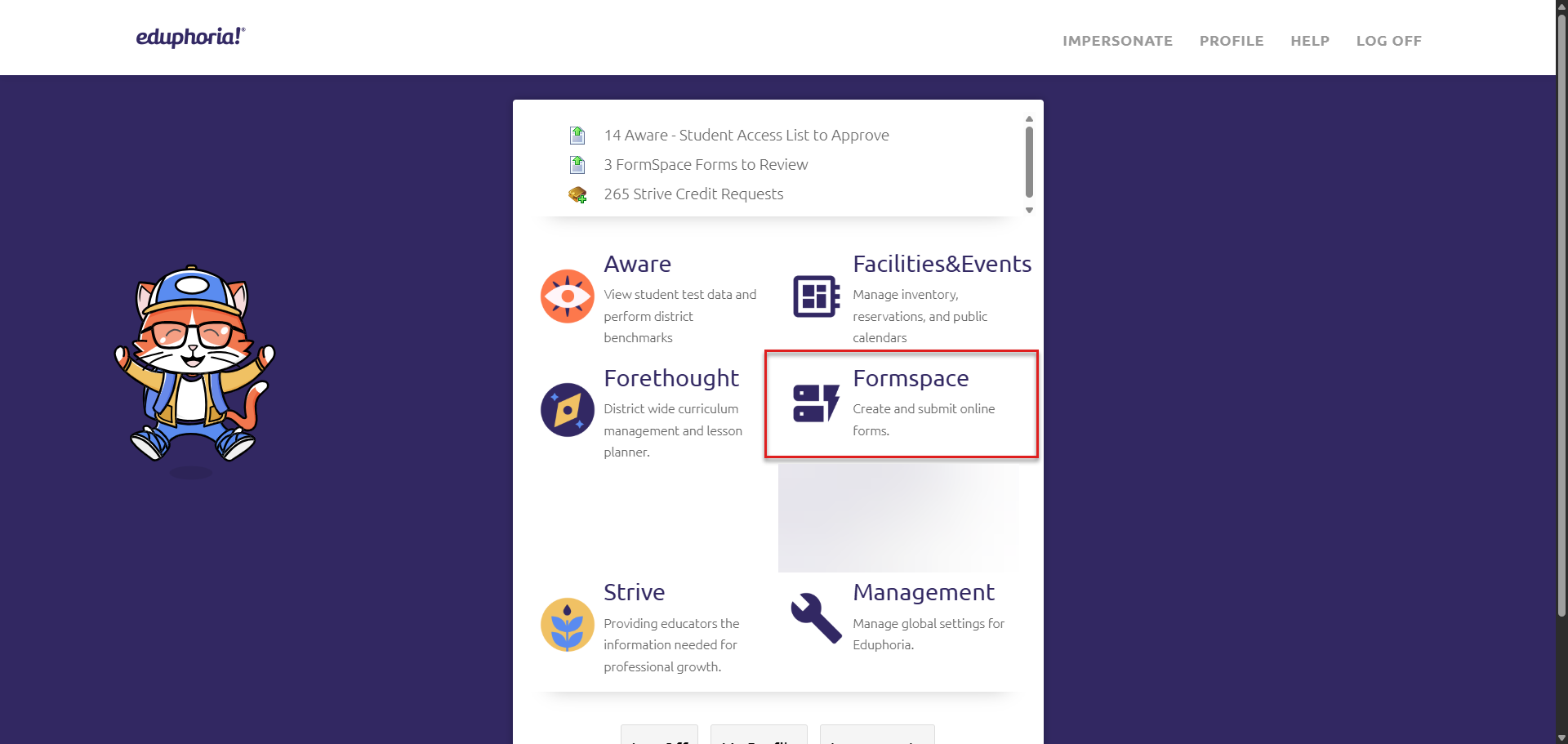Click the Student Access List notification icon
The width and height of the screenshot is (1568, 744).
577,136
